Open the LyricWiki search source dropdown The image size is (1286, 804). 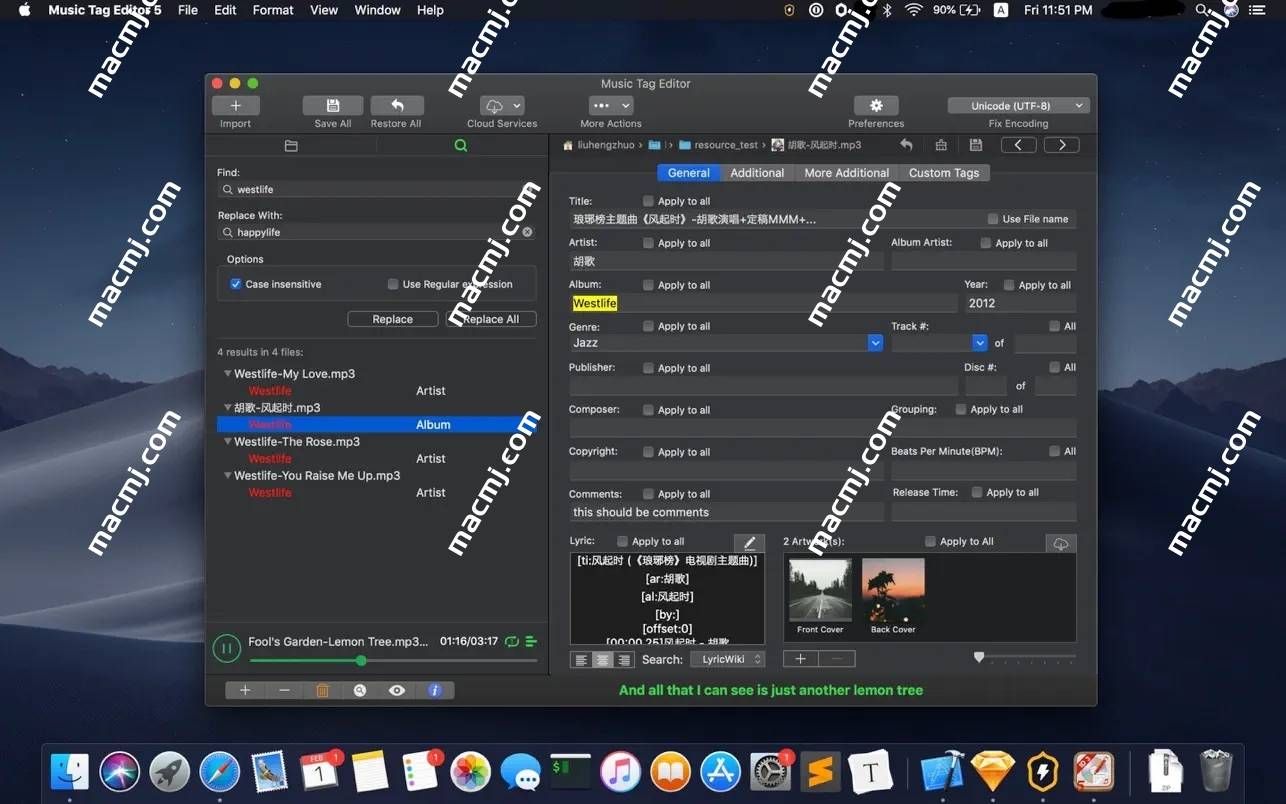tap(727, 659)
